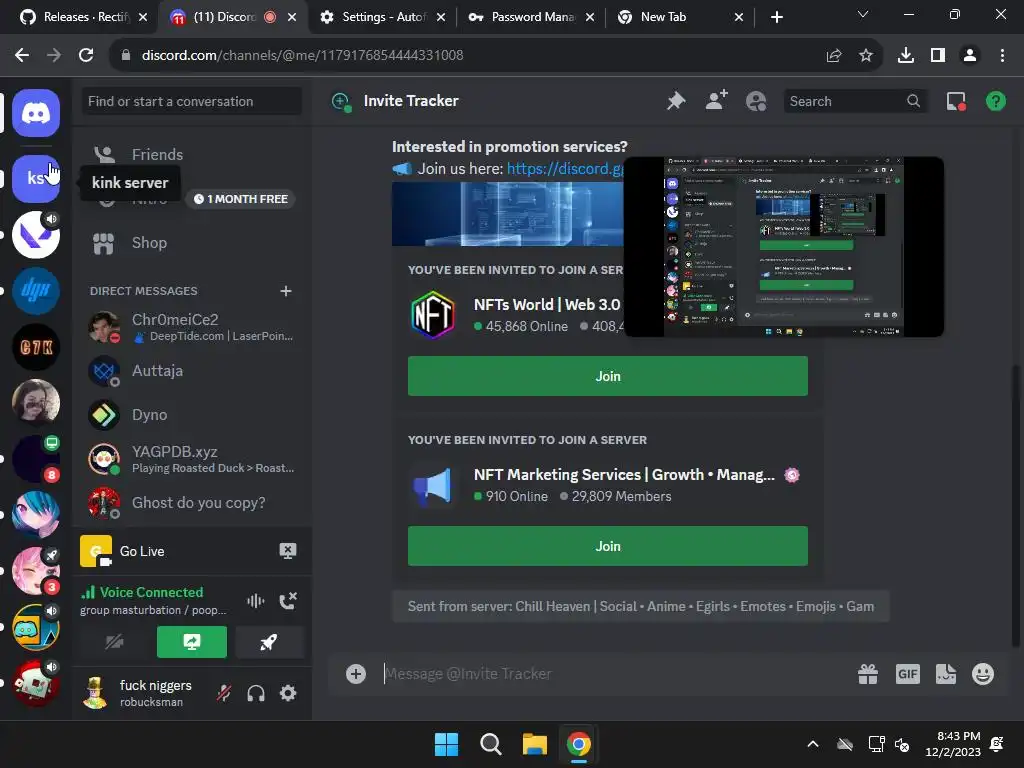Open pinned messages pin icon
1024x768 pixels.
pos(676,101)
